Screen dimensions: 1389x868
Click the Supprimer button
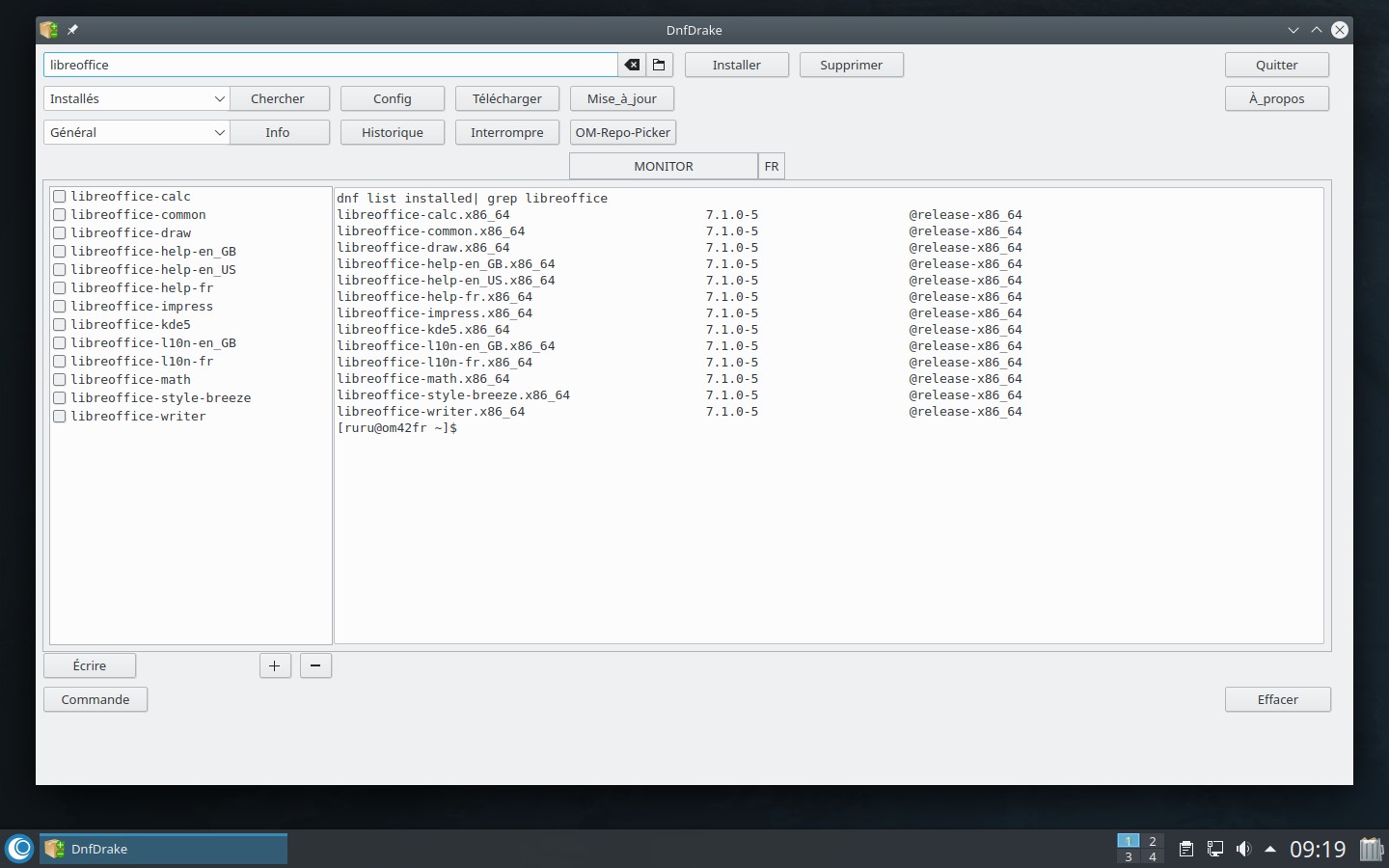tap(852, 65)
